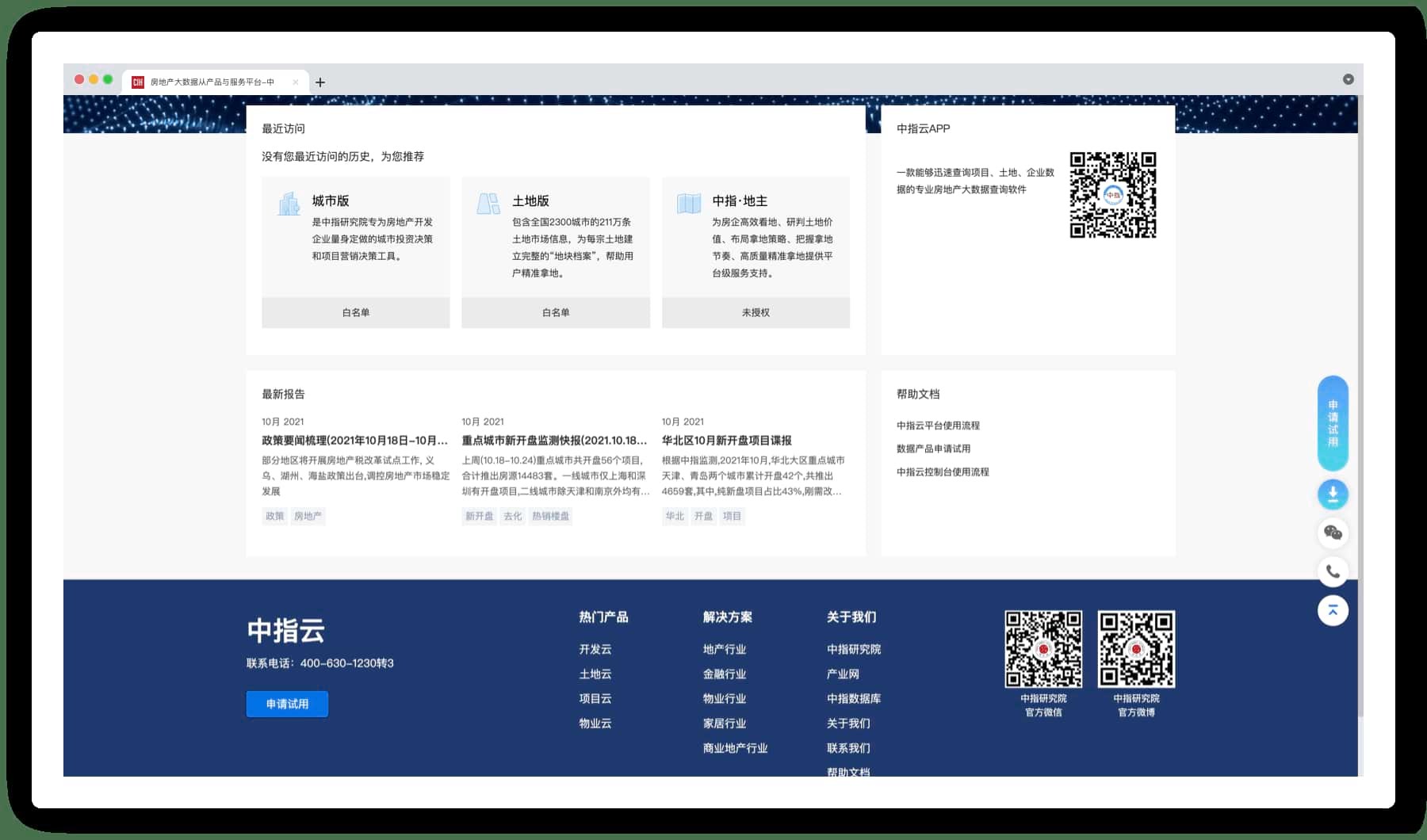The image size is (1427, 840).
Task: Open report 政策要闻梳理
Action: [355, 441]
